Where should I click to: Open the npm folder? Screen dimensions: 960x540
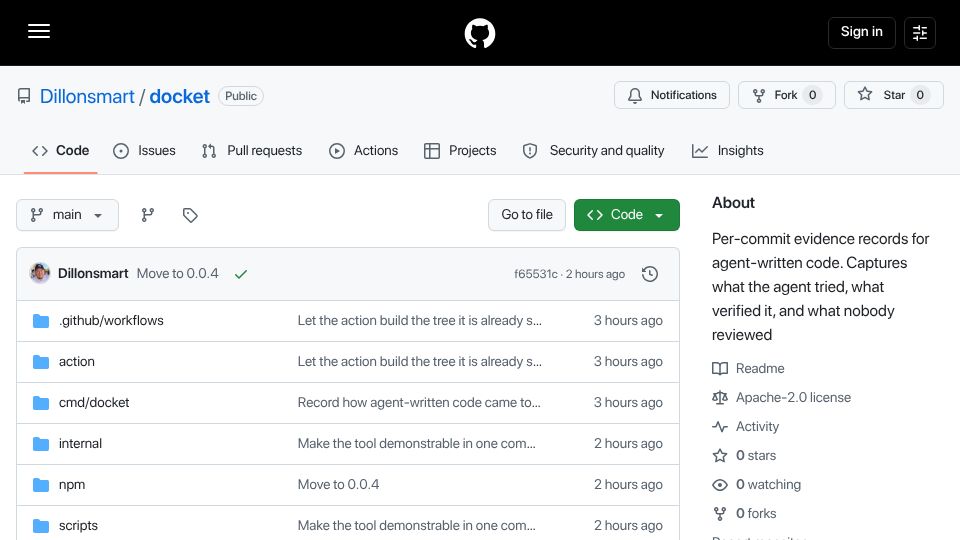click(x=72, y=485)
